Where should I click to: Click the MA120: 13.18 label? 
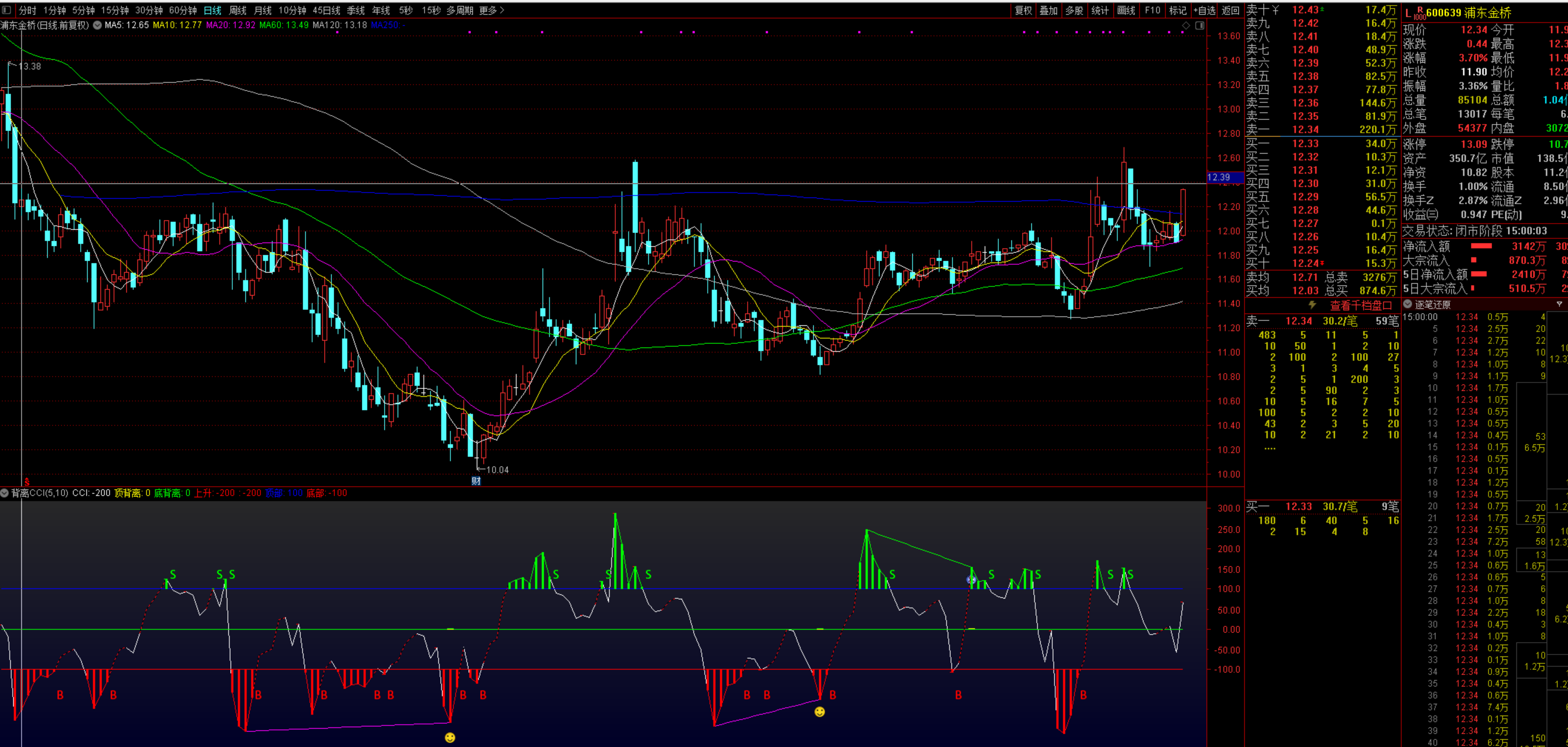(x=340, y=25)
